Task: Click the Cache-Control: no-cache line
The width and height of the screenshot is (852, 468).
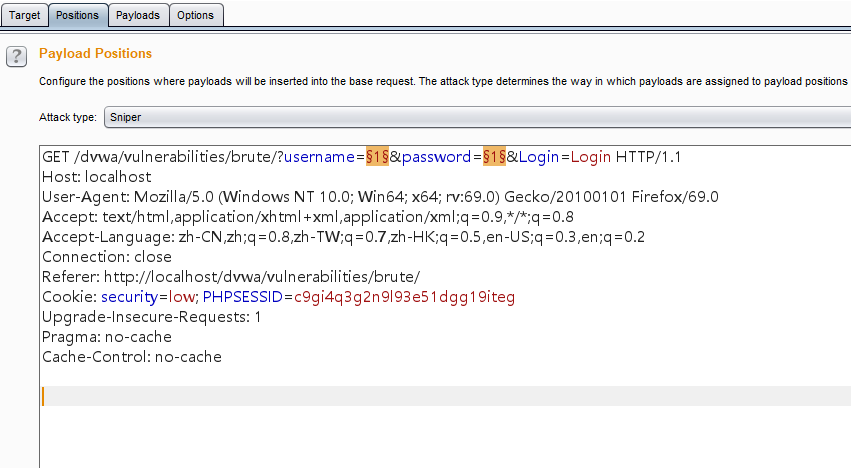Action: (132, 357)
